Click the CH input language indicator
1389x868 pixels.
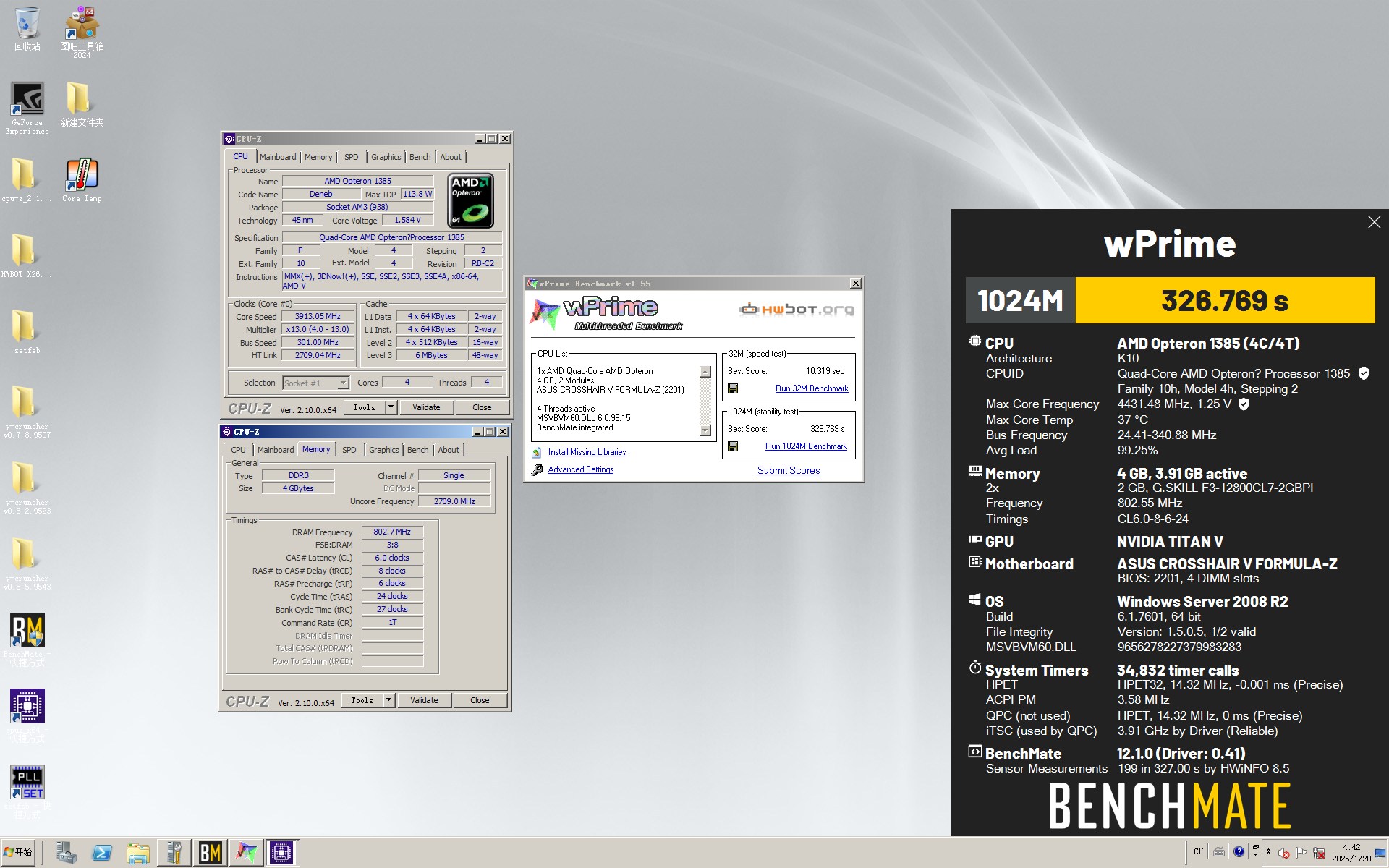click(x=1199, y=851)
